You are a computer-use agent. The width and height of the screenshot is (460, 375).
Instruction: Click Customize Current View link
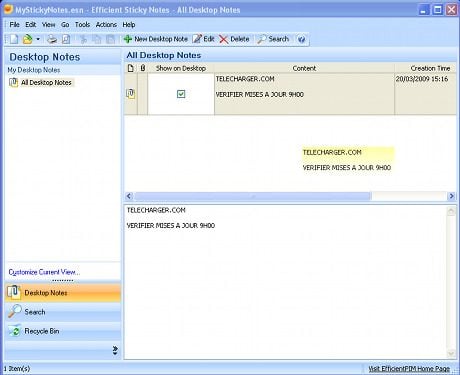tap(44, 272)
